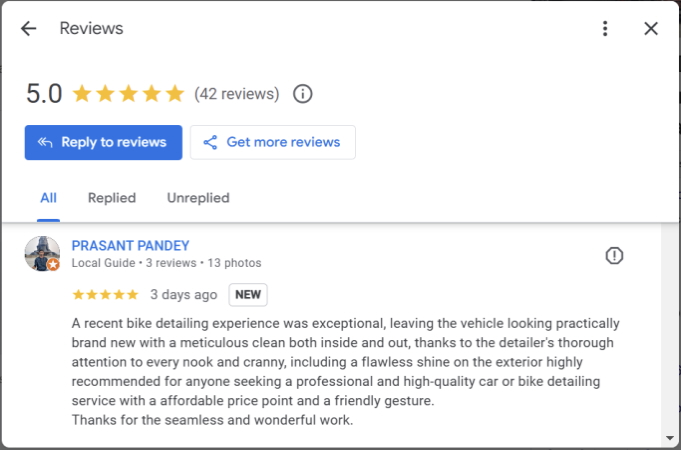Switch to the Replied tab

coord(112,198)
